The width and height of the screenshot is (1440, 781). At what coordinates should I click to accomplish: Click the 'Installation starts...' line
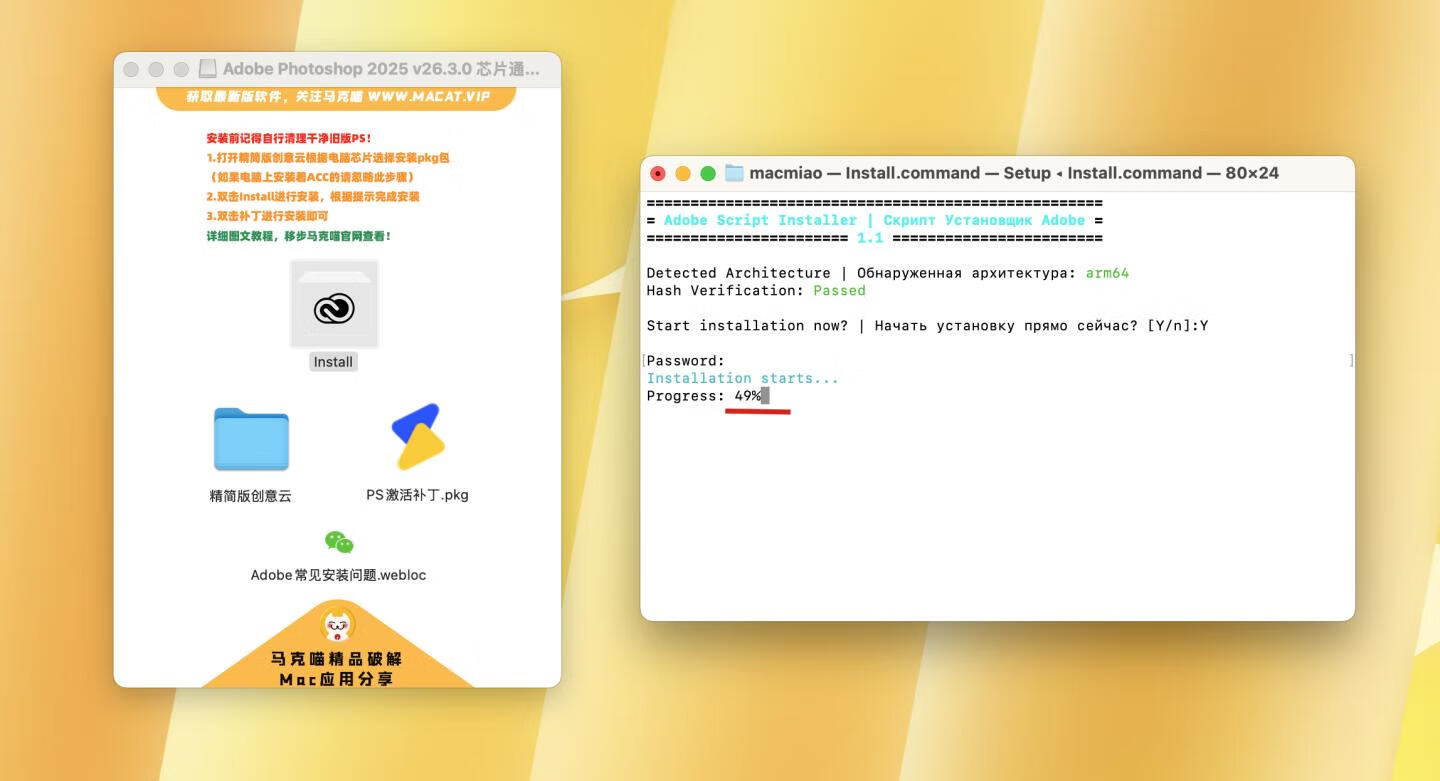743,378
